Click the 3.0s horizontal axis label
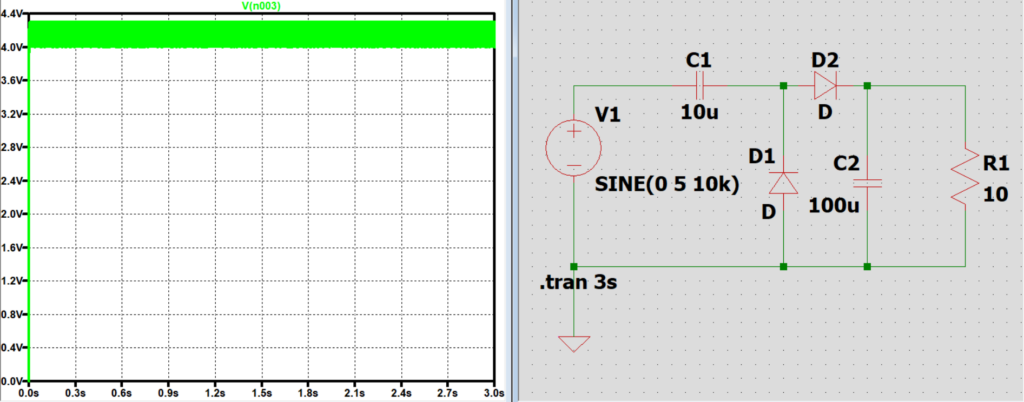The image size is (1024, 402). pos(495,394)
